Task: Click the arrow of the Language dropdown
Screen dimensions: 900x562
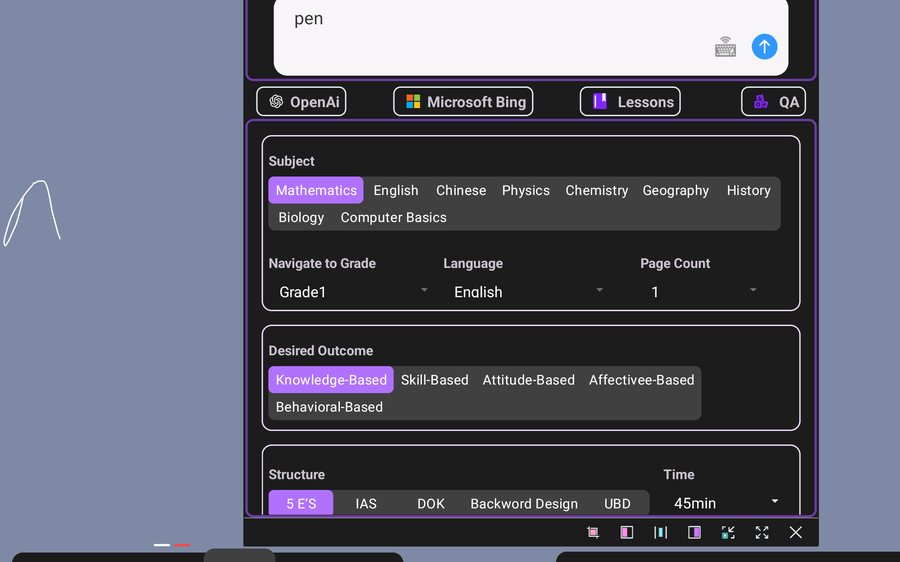Action: point(599,290)
